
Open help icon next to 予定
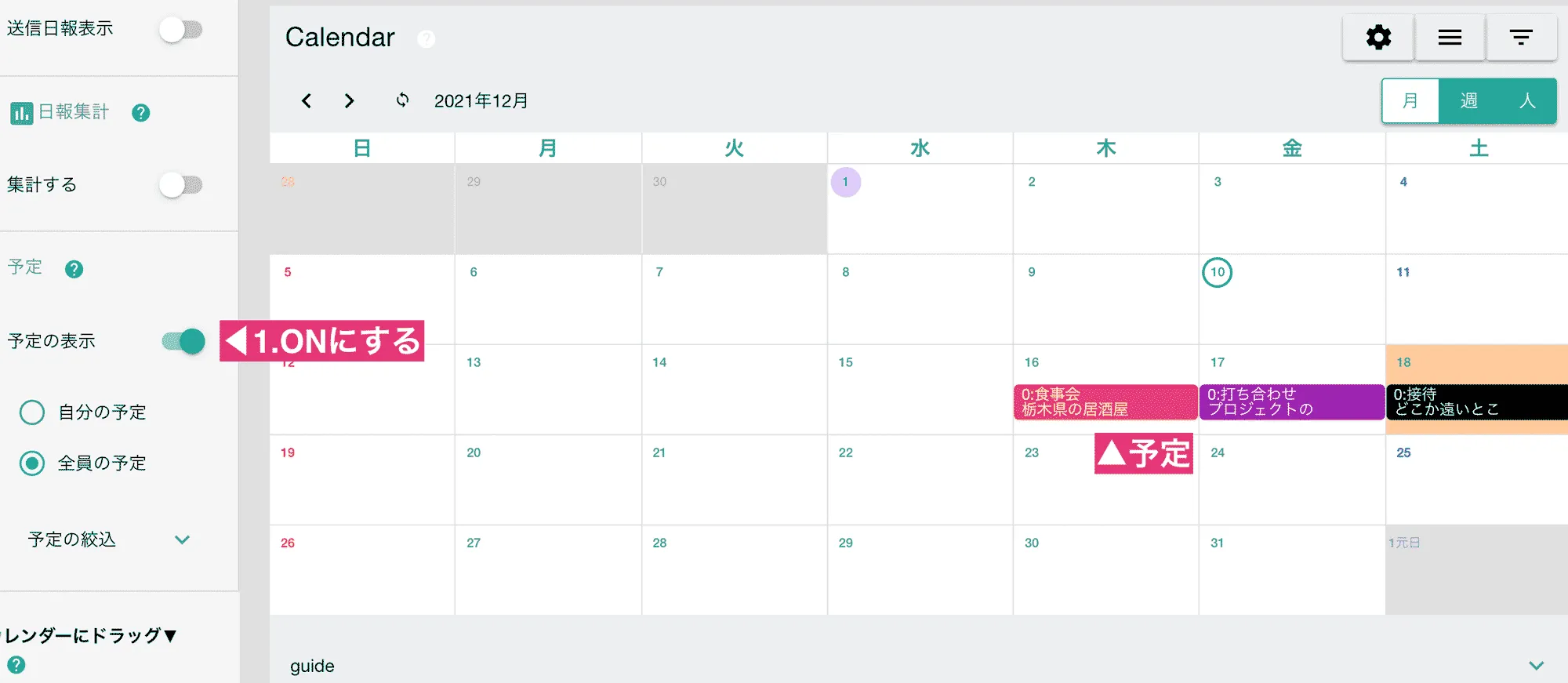(74, 270)
